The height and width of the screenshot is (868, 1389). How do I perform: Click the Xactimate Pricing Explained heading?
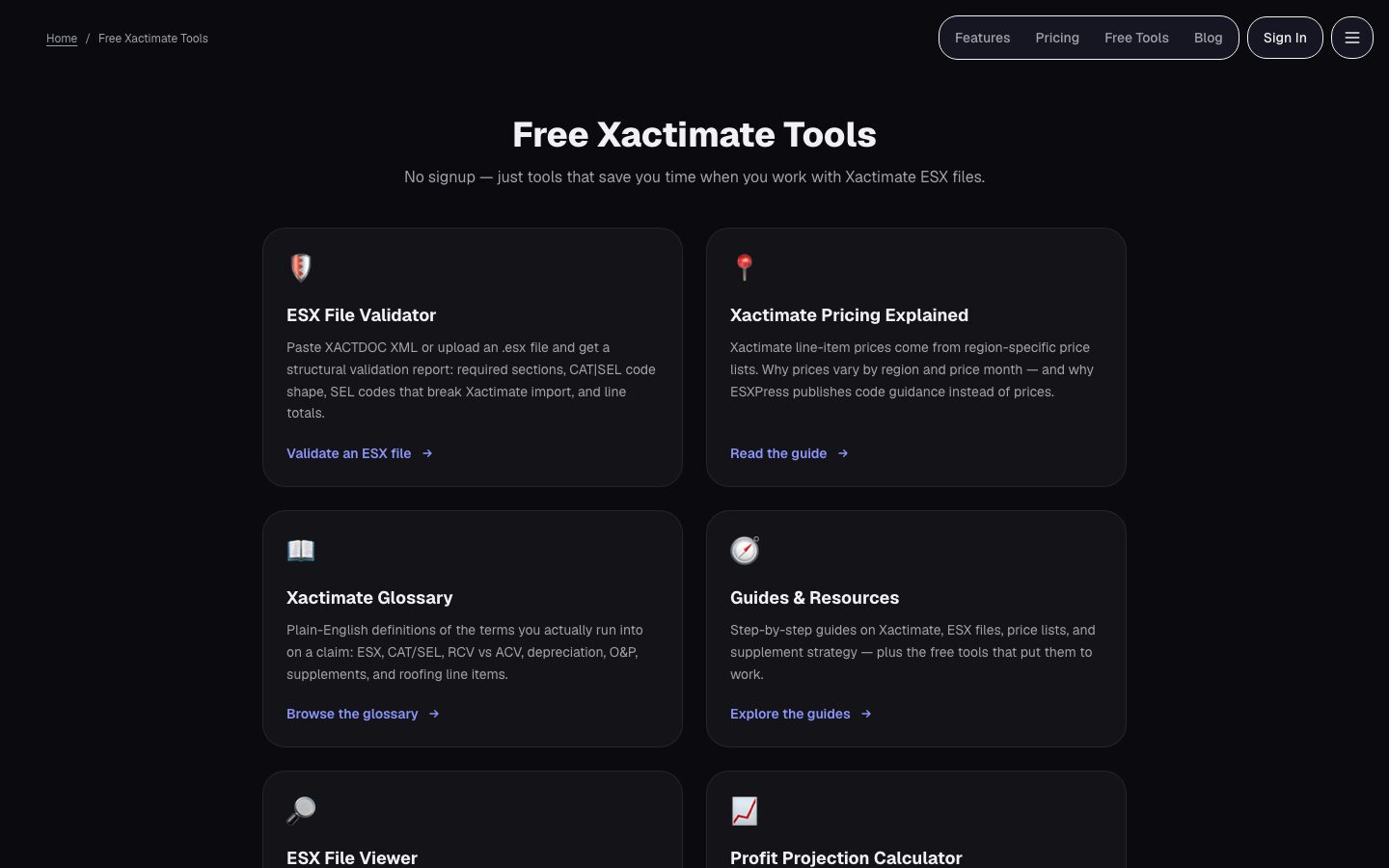coord(849,315)
